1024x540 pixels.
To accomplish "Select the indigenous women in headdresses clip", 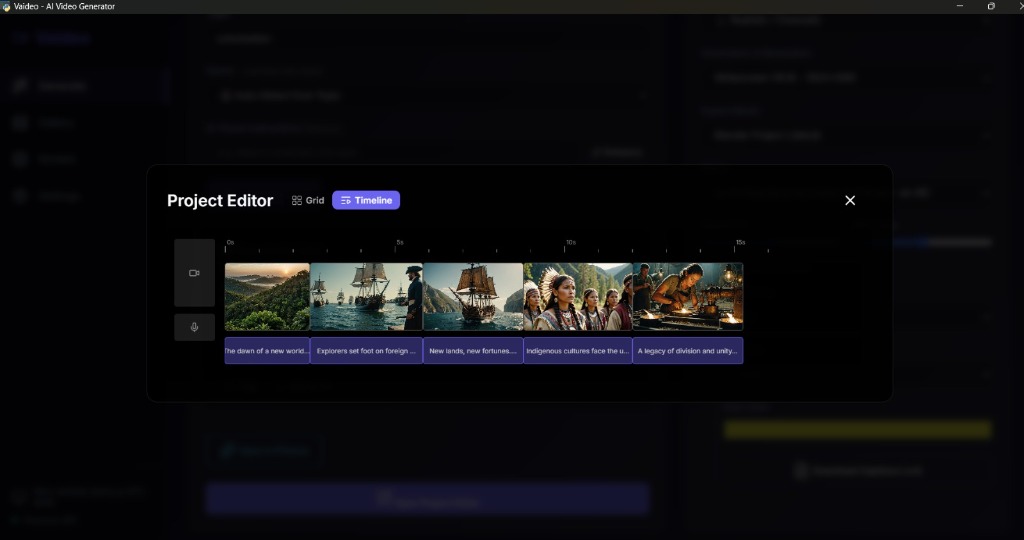I will tap(578, 296).
